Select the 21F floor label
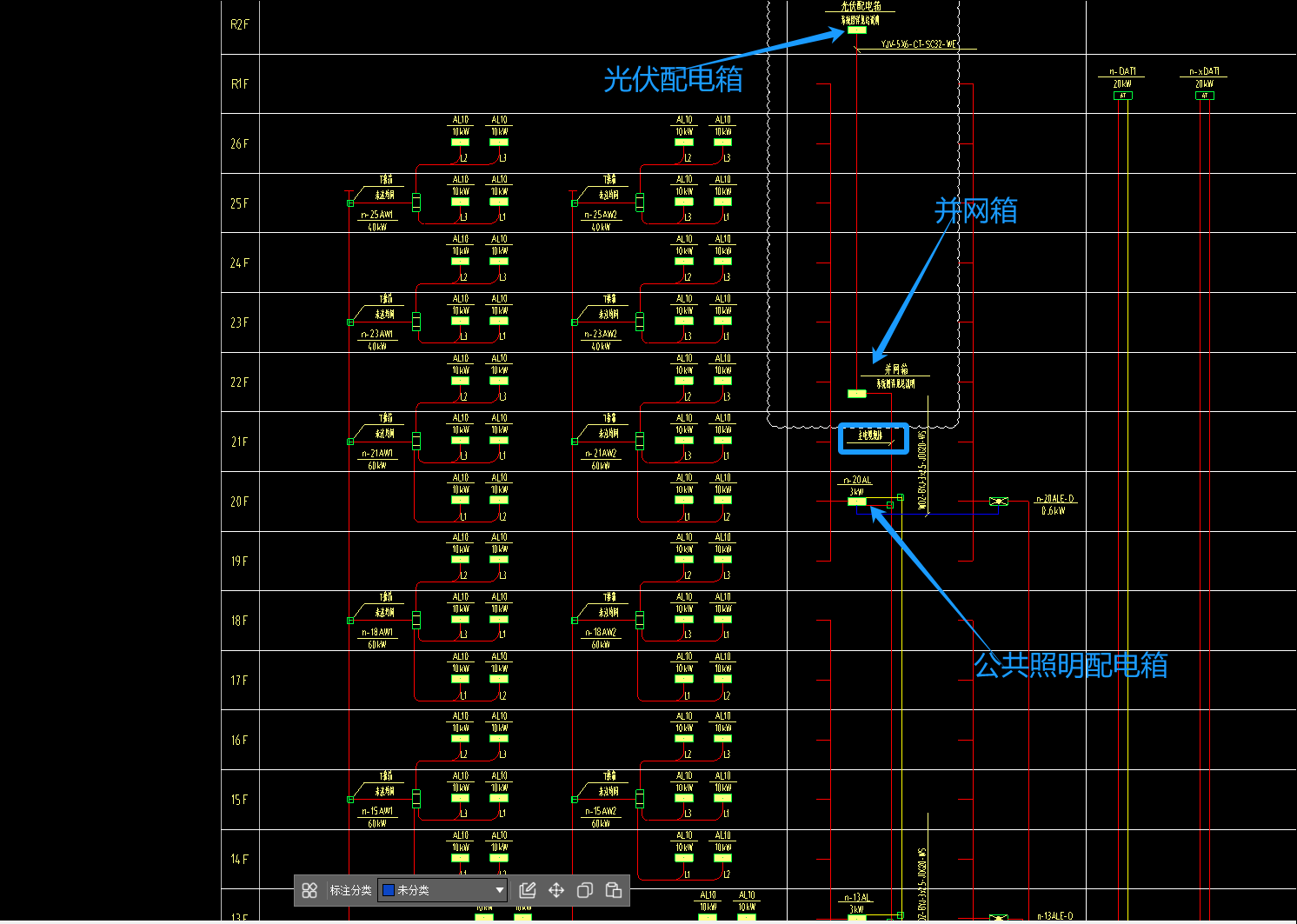1297x924 pixels. tap(240, 442)
